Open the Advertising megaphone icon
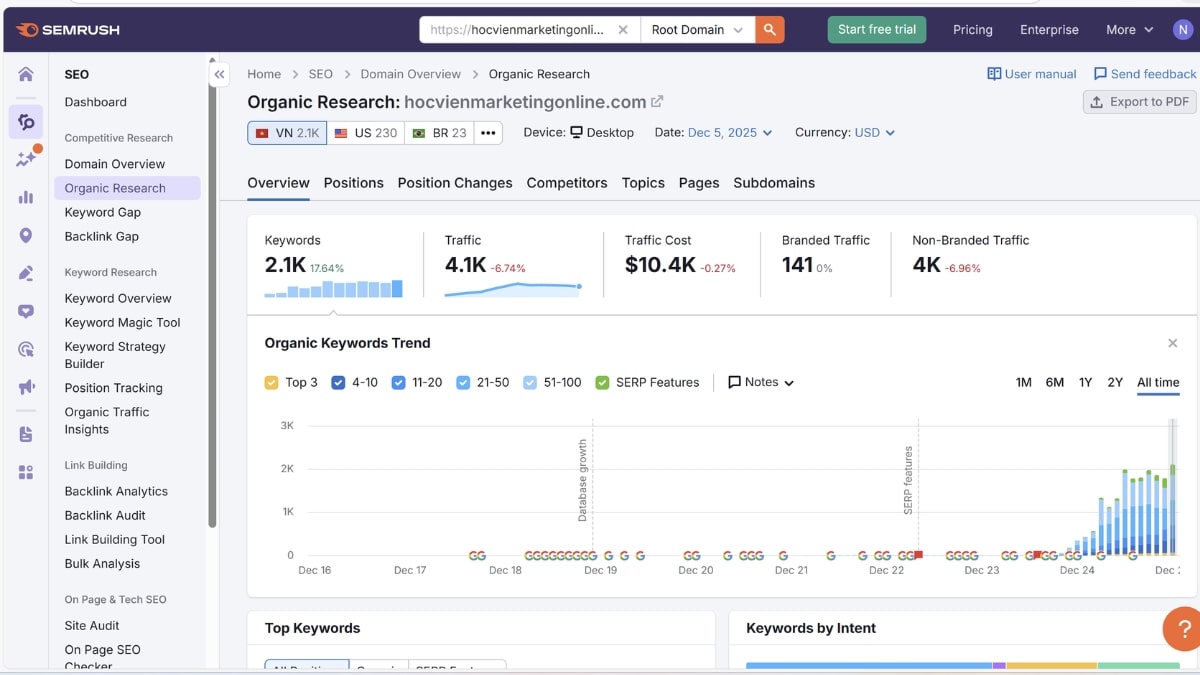 pyautogui.click(x=26, y=387)
